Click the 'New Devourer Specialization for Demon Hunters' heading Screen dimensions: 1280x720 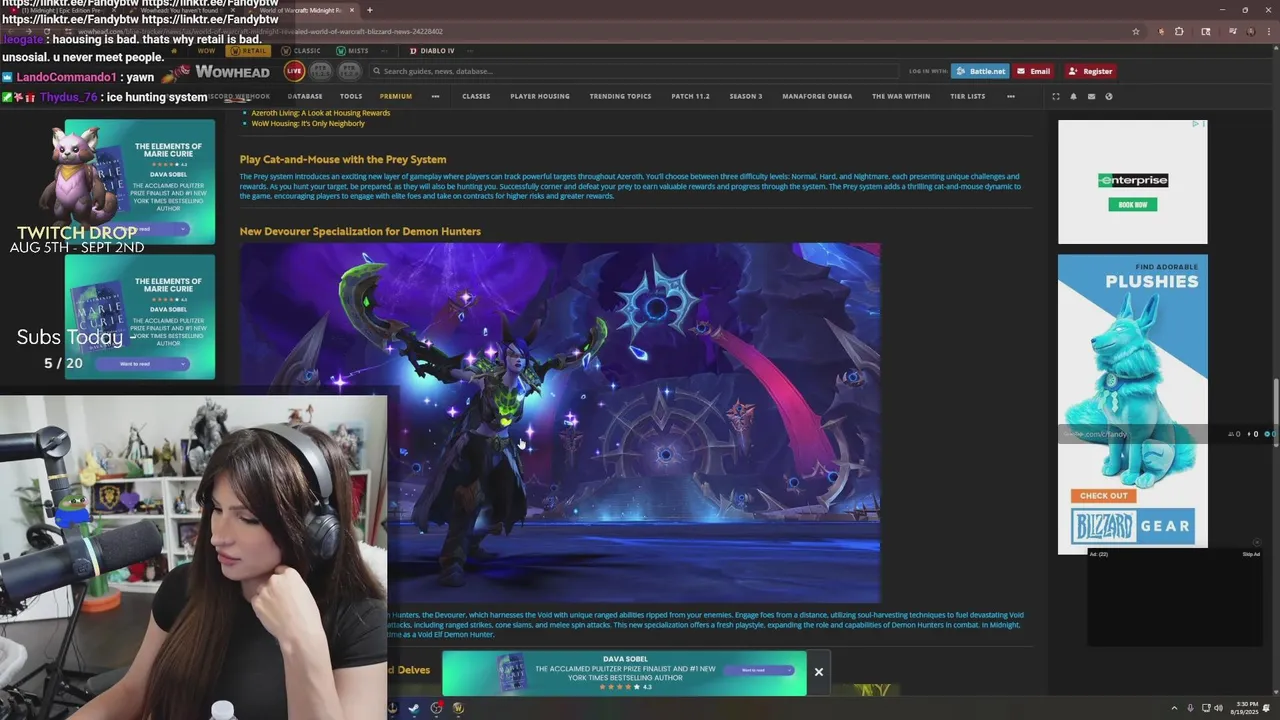[x=360, y=231]
